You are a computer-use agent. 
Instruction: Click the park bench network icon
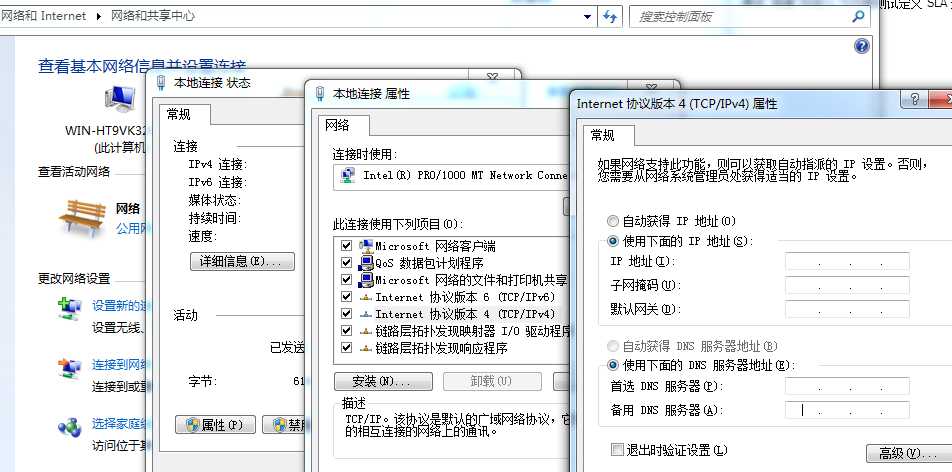click(82, 217)
